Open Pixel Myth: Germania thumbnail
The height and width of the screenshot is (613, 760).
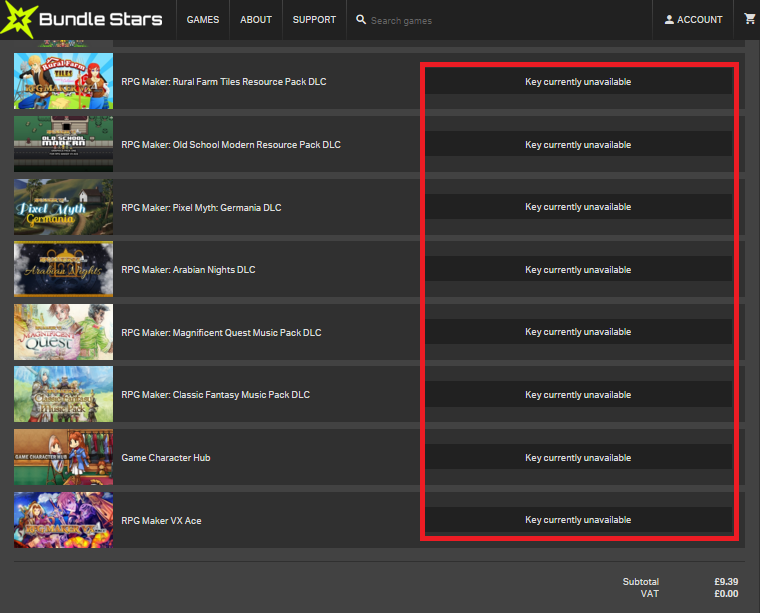pyautogui.click(x=63, y=207)
